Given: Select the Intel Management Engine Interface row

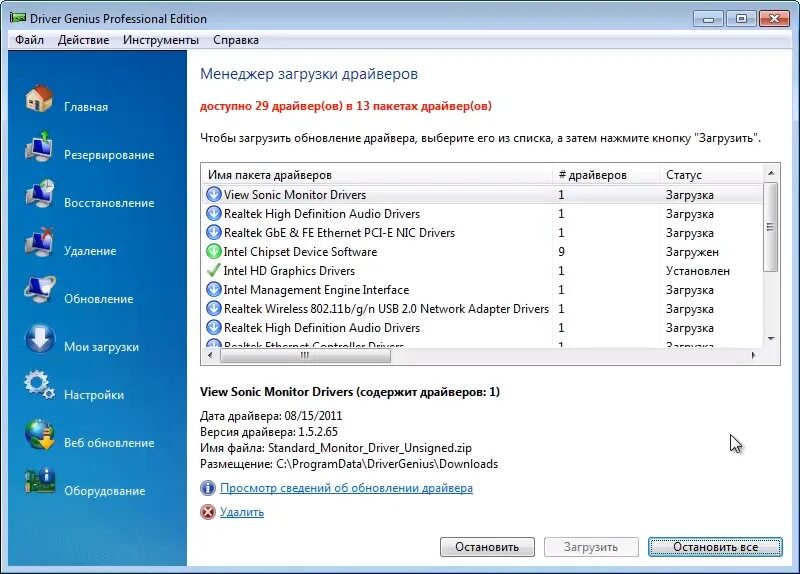Looking at the screenshot, I should (482, 290).
